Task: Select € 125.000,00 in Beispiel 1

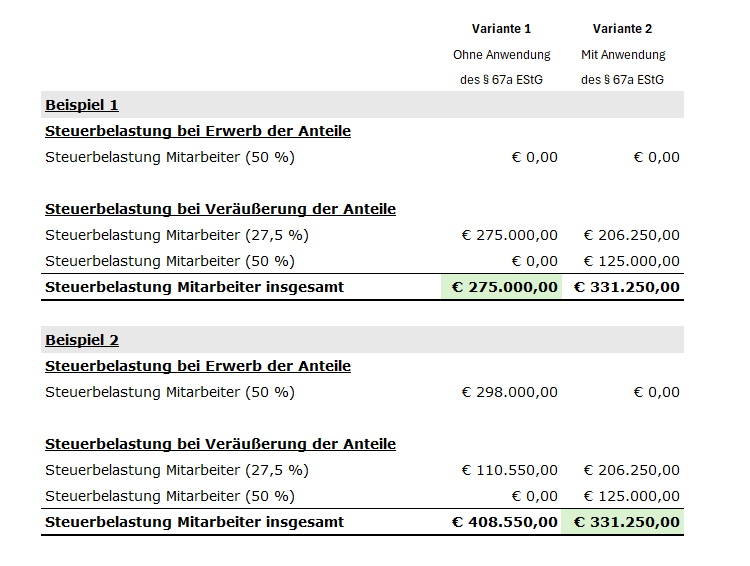Action: [x=631, y=261]
